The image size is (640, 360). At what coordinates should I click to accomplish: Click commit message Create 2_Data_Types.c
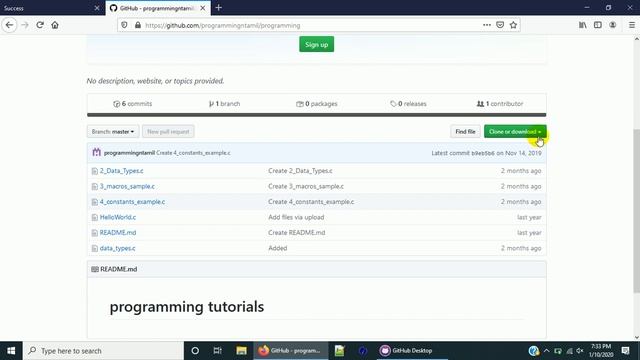[x=300, y=171]
